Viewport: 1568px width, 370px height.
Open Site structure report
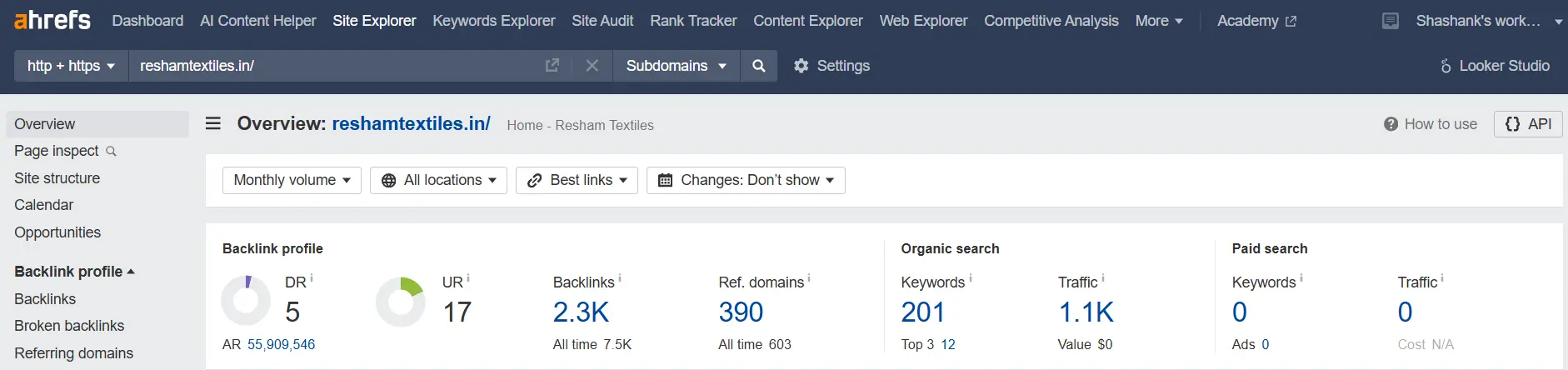57,178
